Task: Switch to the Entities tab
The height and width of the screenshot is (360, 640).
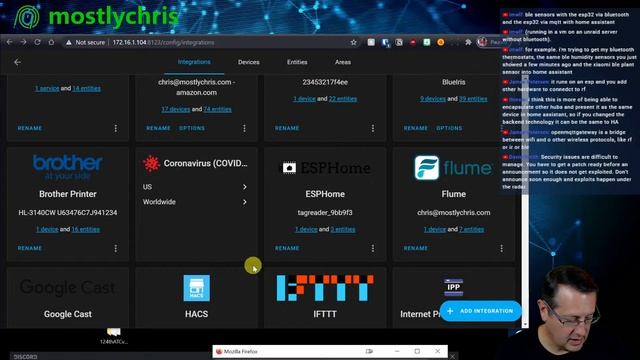Action: 297,62
